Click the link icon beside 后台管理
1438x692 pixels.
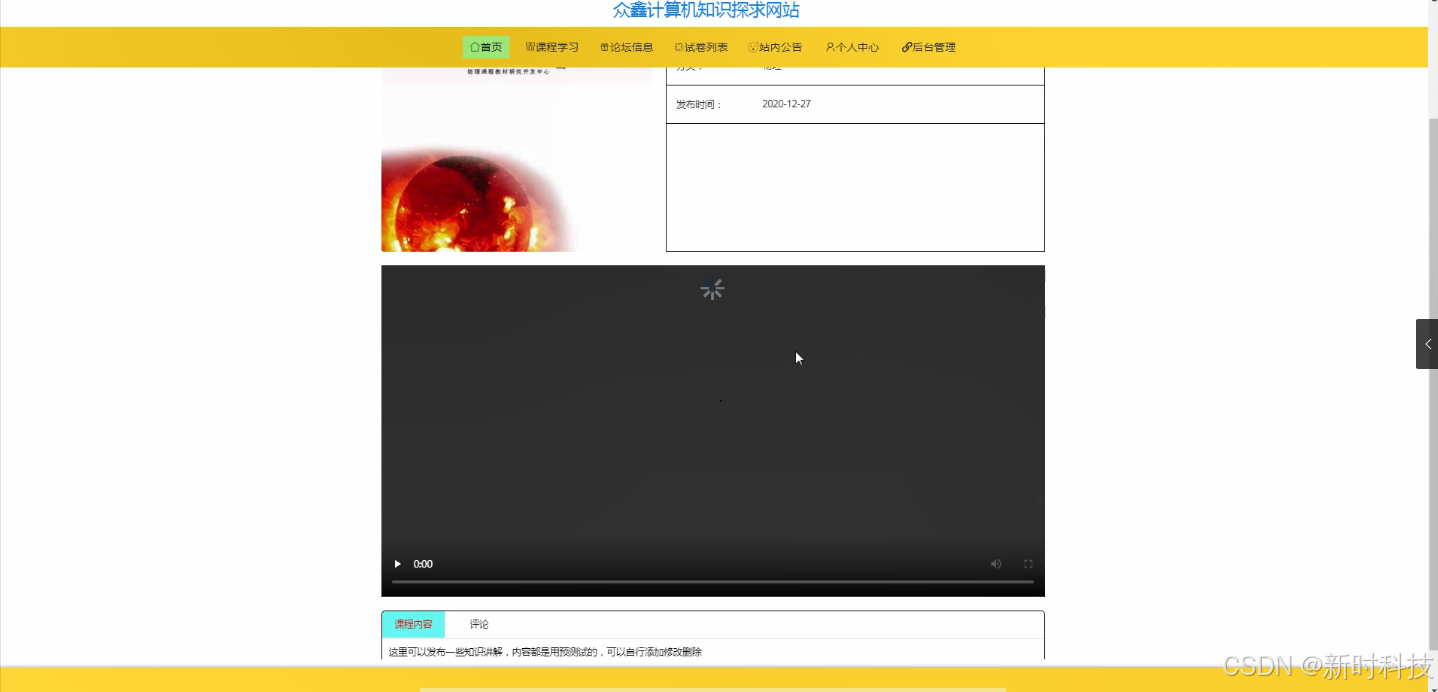pos(907,47)
